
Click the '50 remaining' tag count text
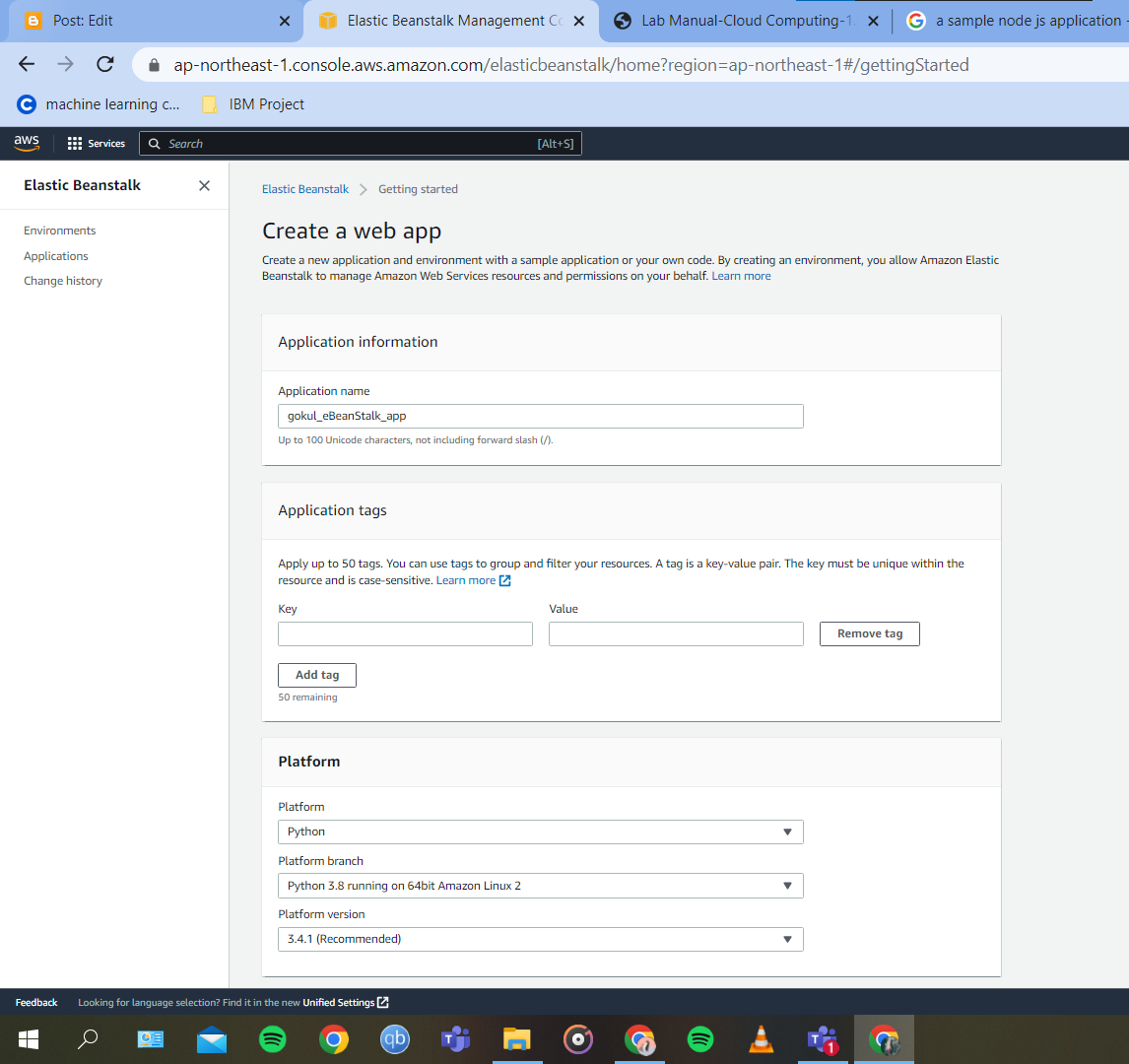307,697
